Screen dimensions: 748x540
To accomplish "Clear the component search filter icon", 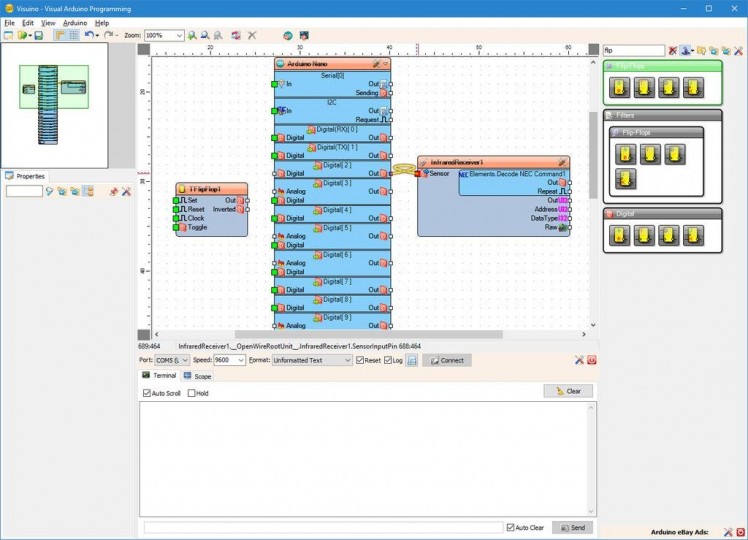I will (x=673, y=50).
